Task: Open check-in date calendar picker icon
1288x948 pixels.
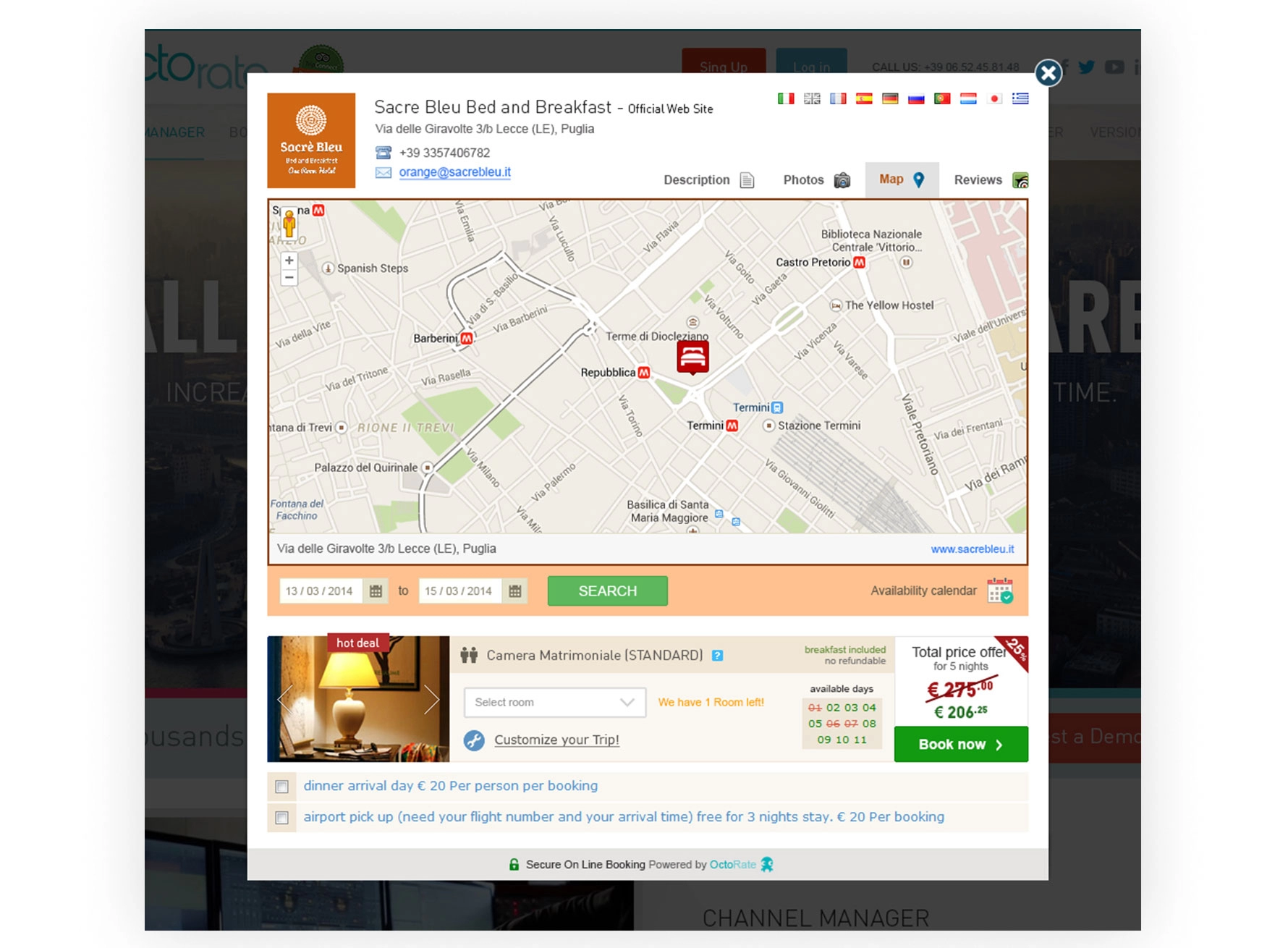Action: (x=376, y=591)
